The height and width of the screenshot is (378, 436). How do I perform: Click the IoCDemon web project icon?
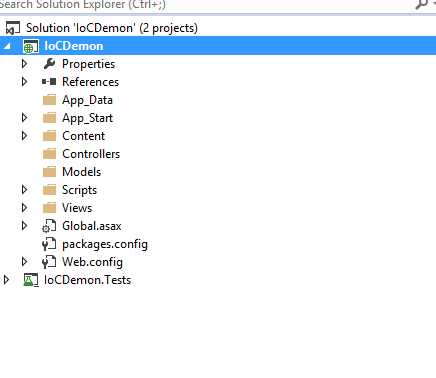click(x=31, y=46)
